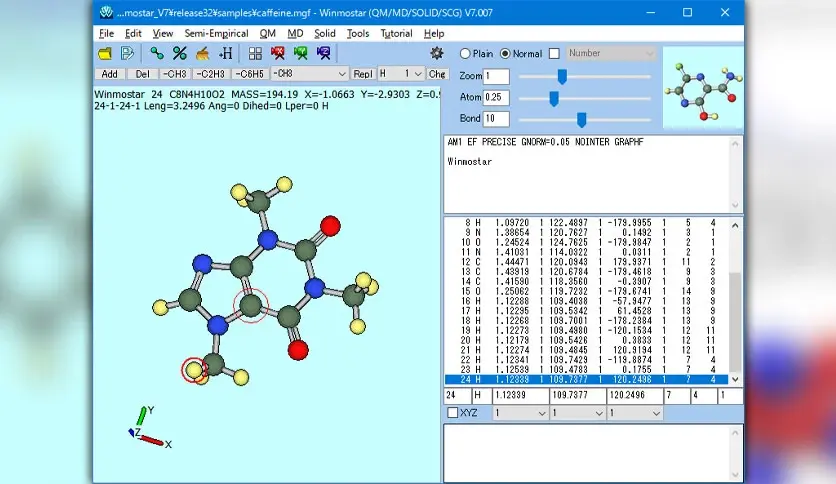Open second dropdown next to XYZ

[x=577, y=413]
